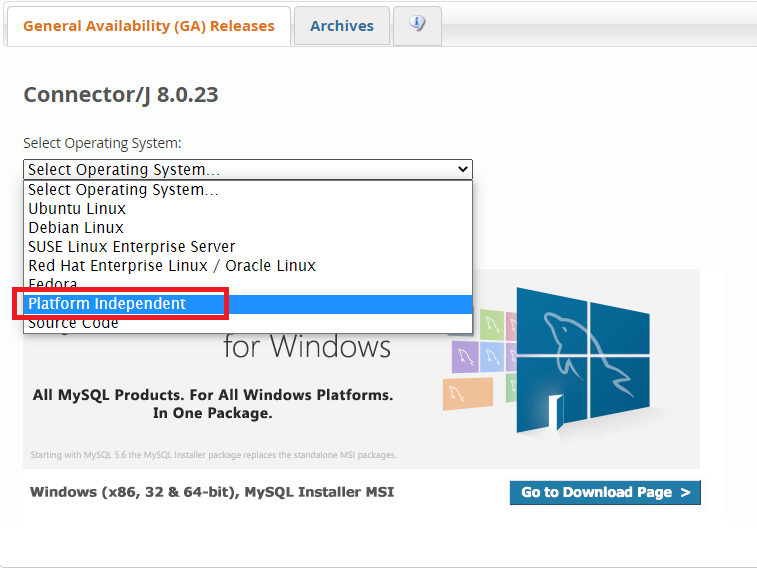Open the Archives tab
The width and height of the screenshot is (757, 569).
(x=342, y=26)
